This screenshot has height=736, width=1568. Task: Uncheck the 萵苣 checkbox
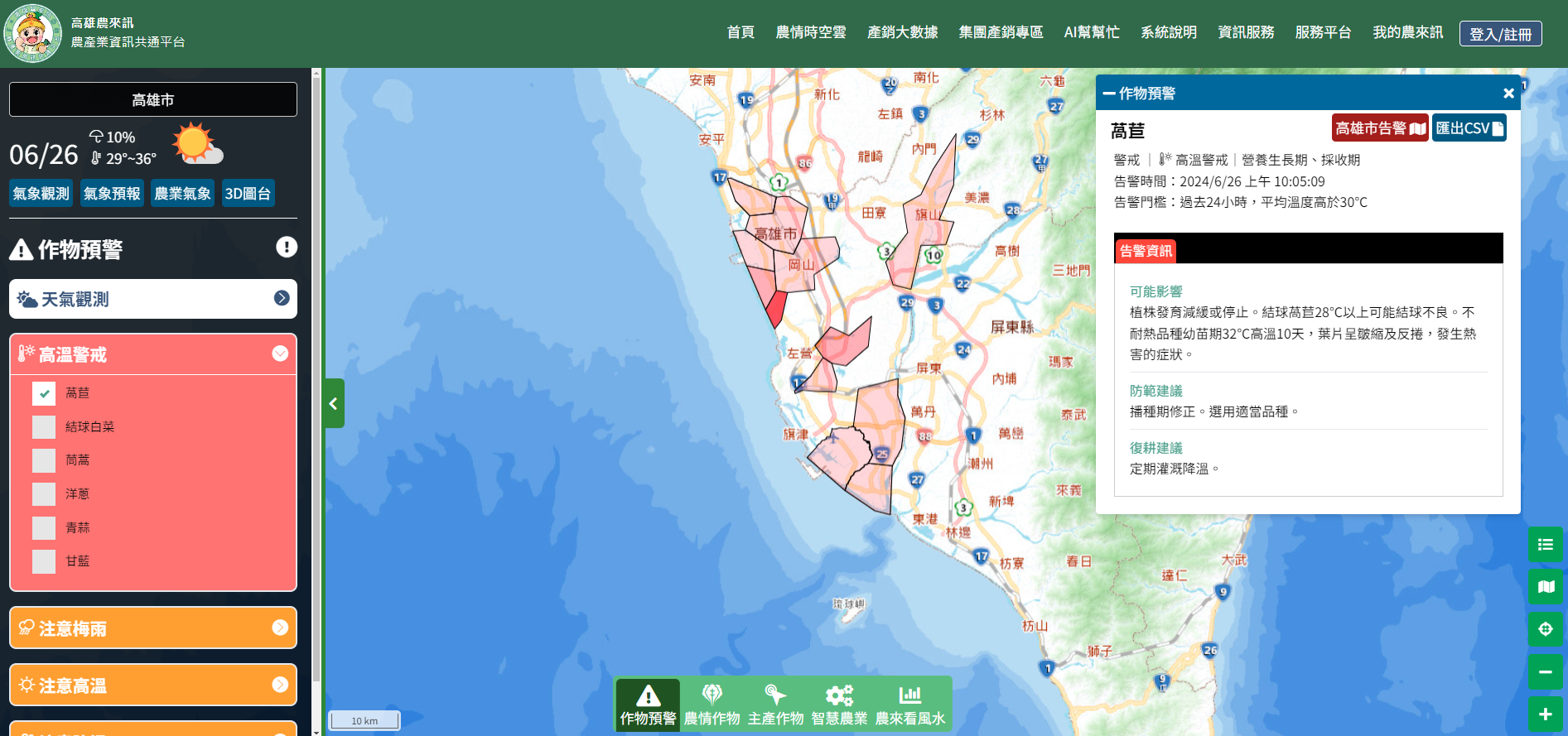tap(44, 393)
